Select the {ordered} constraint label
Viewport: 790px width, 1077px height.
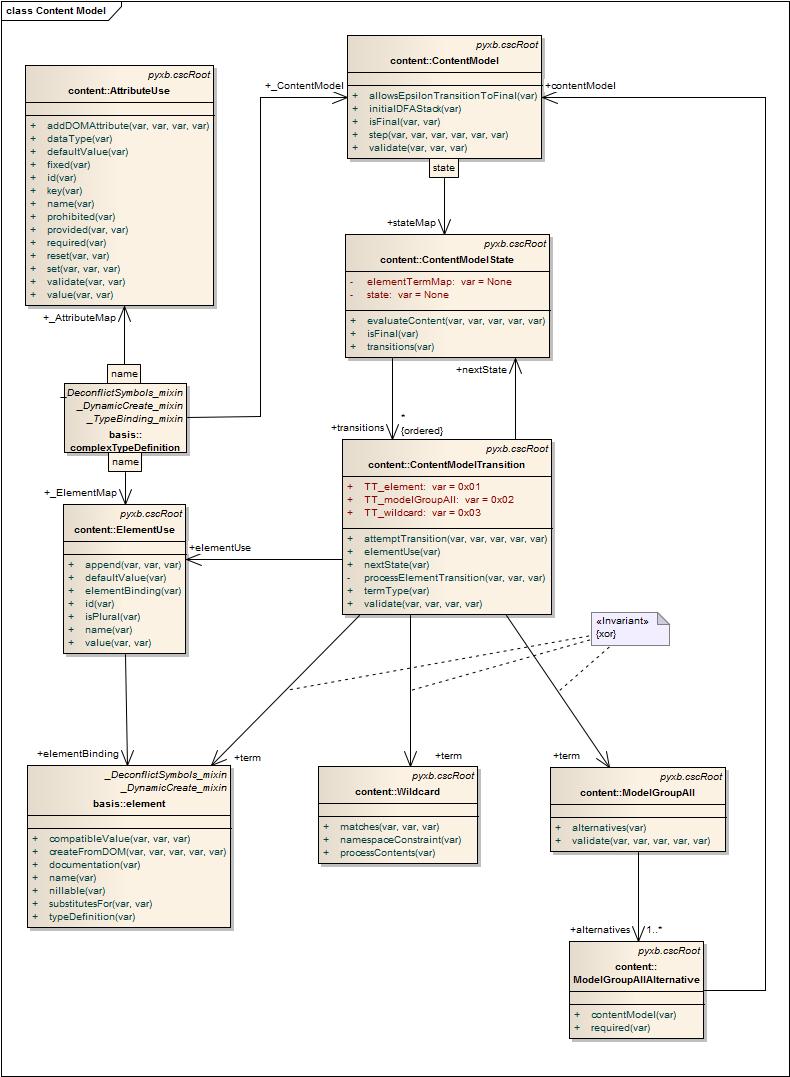pyautogui.click(x=422, y=431)
